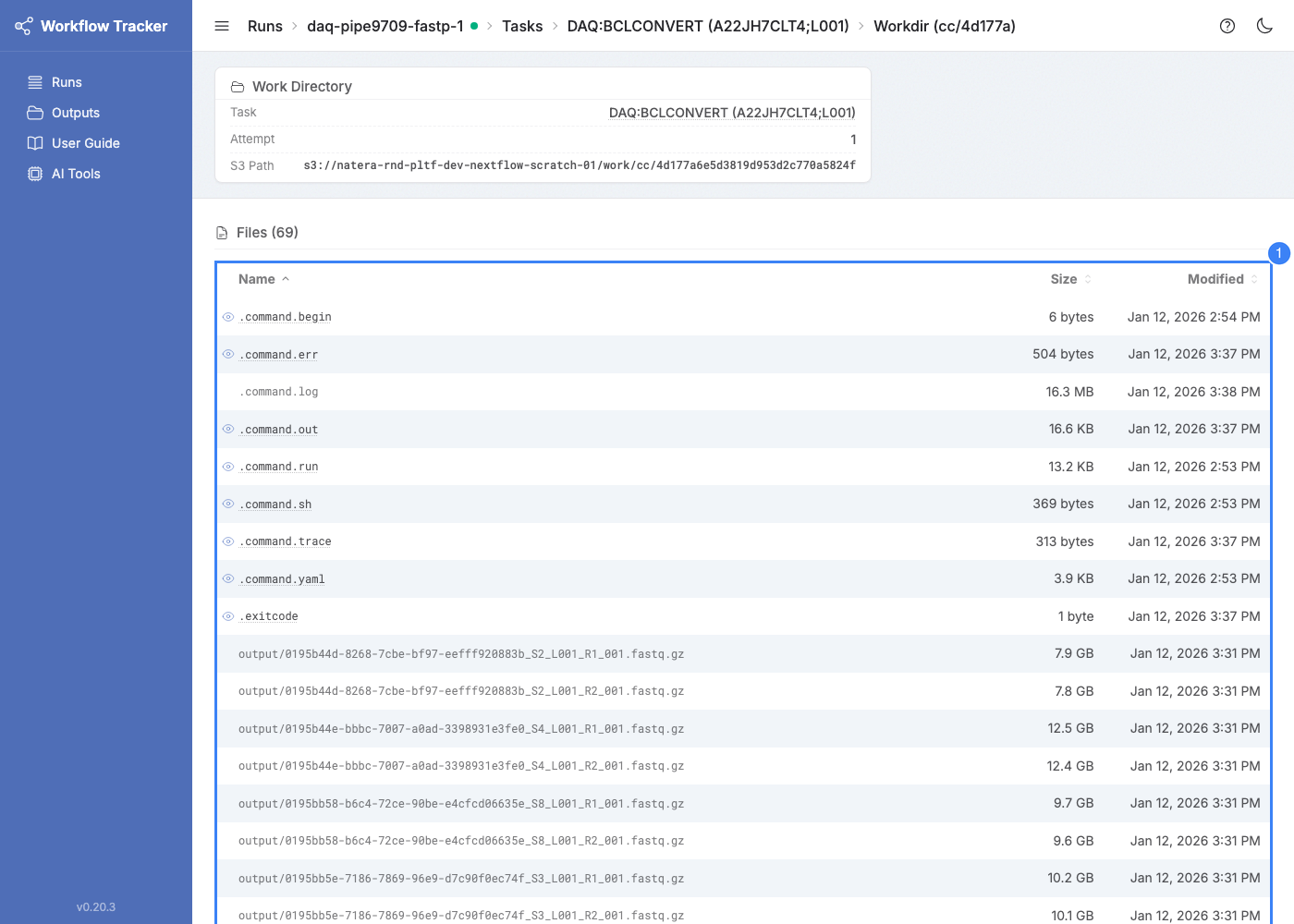
Task: Open the help question-mark icon
Action: point(1227,26)
